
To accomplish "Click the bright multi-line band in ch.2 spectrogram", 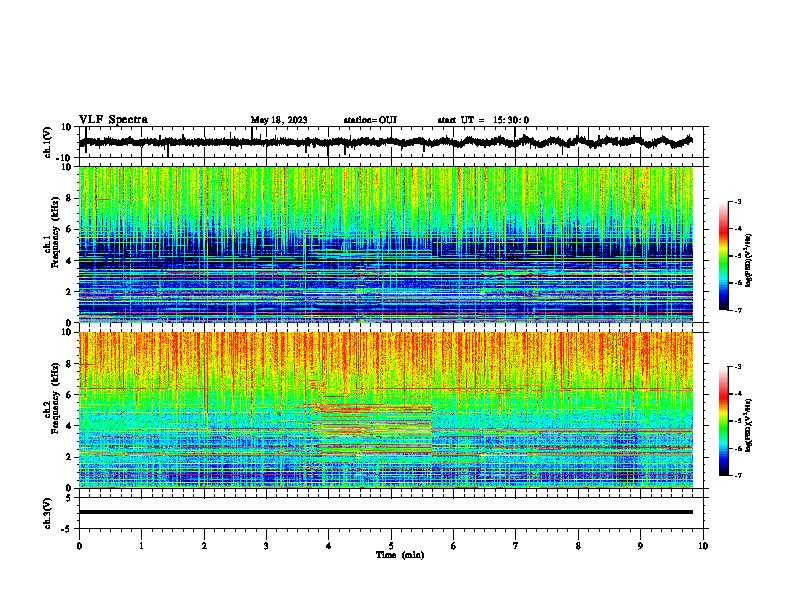I will pos(372,429).
